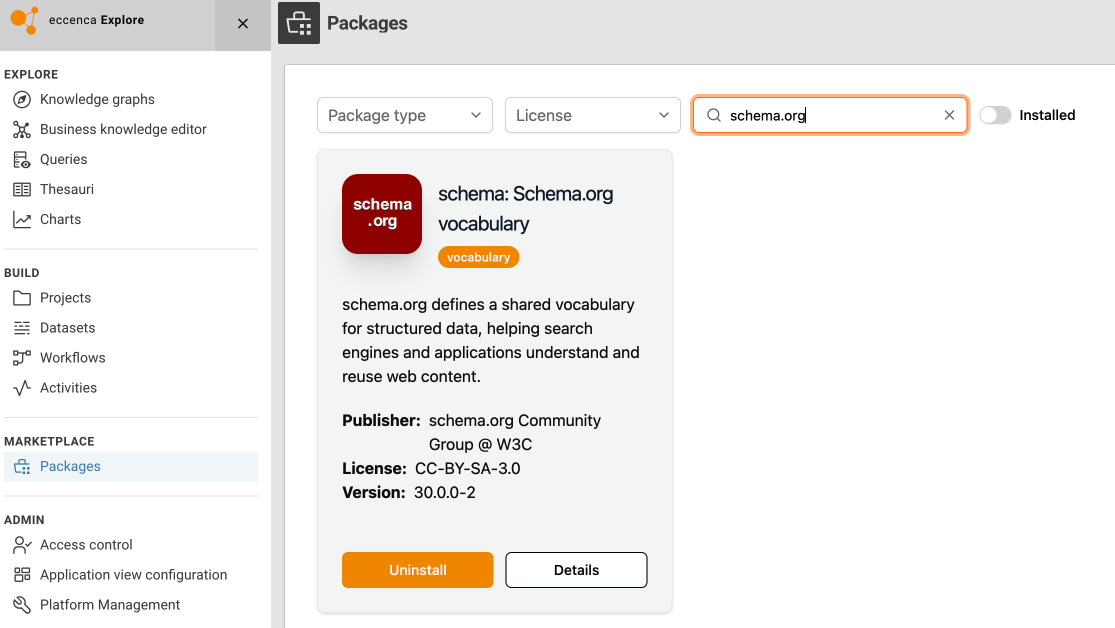Open the License filter dropdown
1115x628 pixels.
click(592, 115)
